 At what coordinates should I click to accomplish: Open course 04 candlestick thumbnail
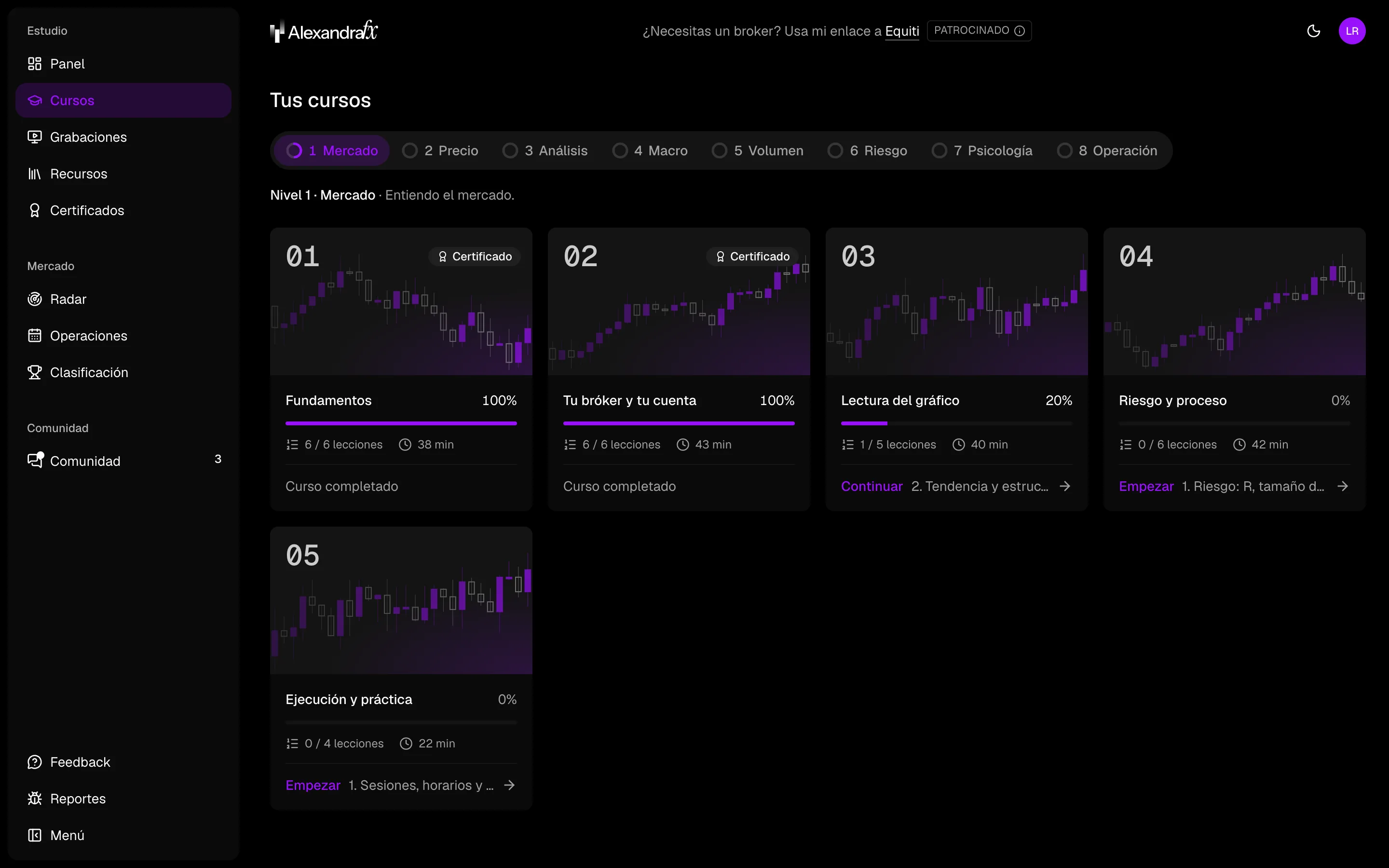coord(1235,301)
